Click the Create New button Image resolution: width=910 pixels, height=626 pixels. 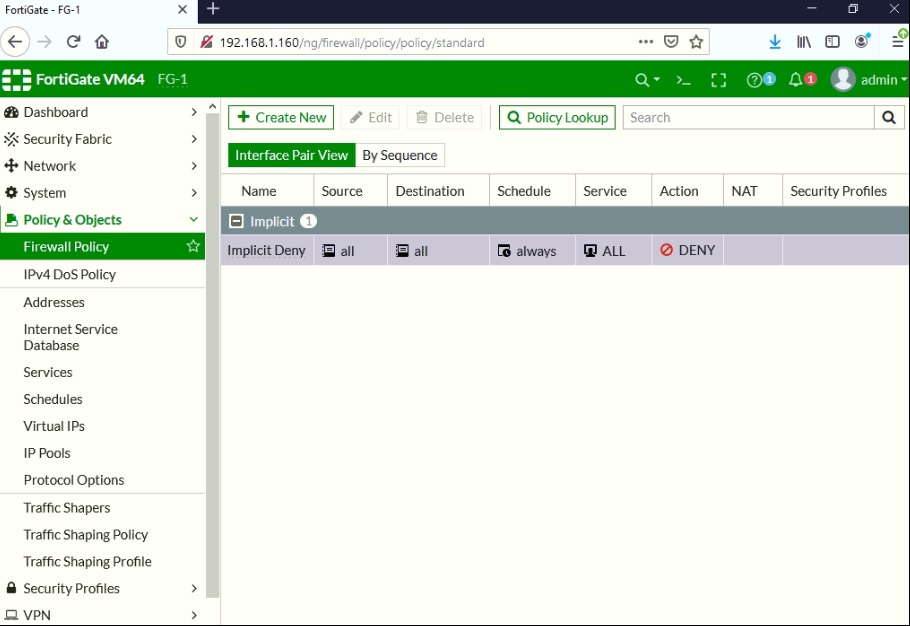pos(281,117)
